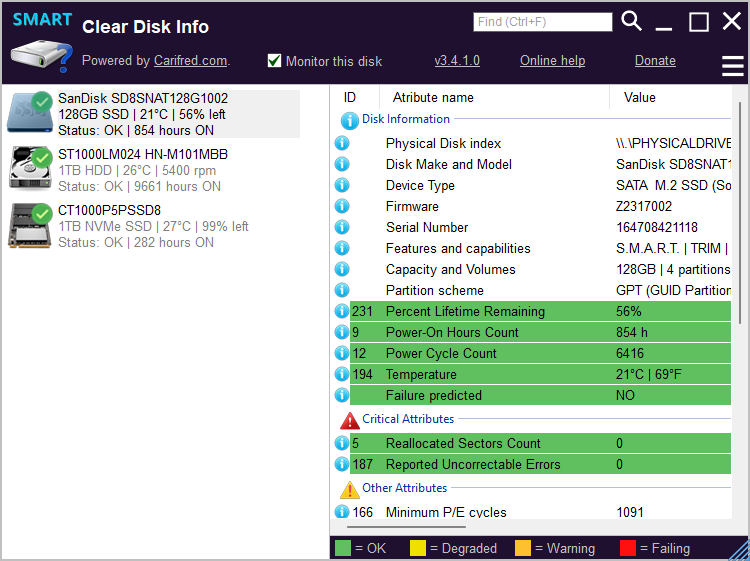The height and width of the screenshot is (561, 750).
Task: Click the Power Cycle Count value 6416
Action: click(x=629, y=353)
